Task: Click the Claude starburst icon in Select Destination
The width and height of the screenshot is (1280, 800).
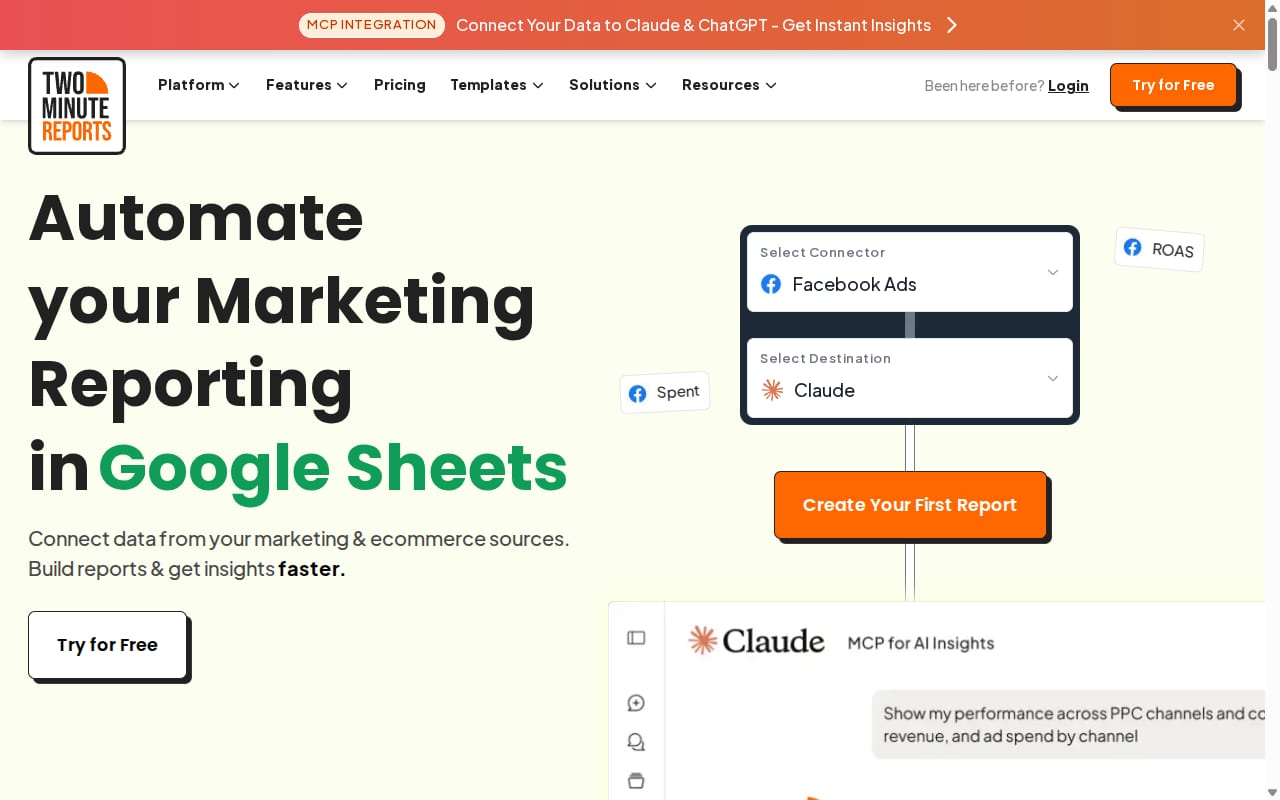Action: pos(772,390)
